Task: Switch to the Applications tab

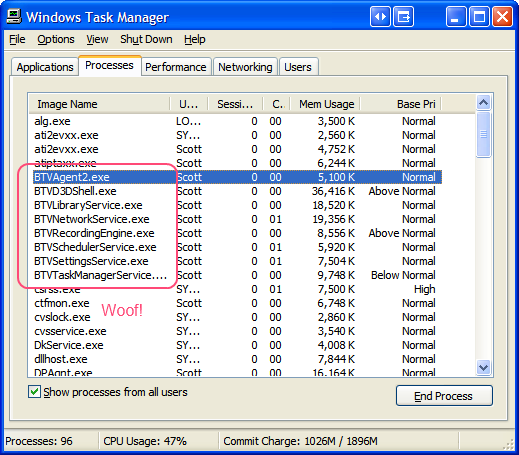Action: [x=45, y=67]
